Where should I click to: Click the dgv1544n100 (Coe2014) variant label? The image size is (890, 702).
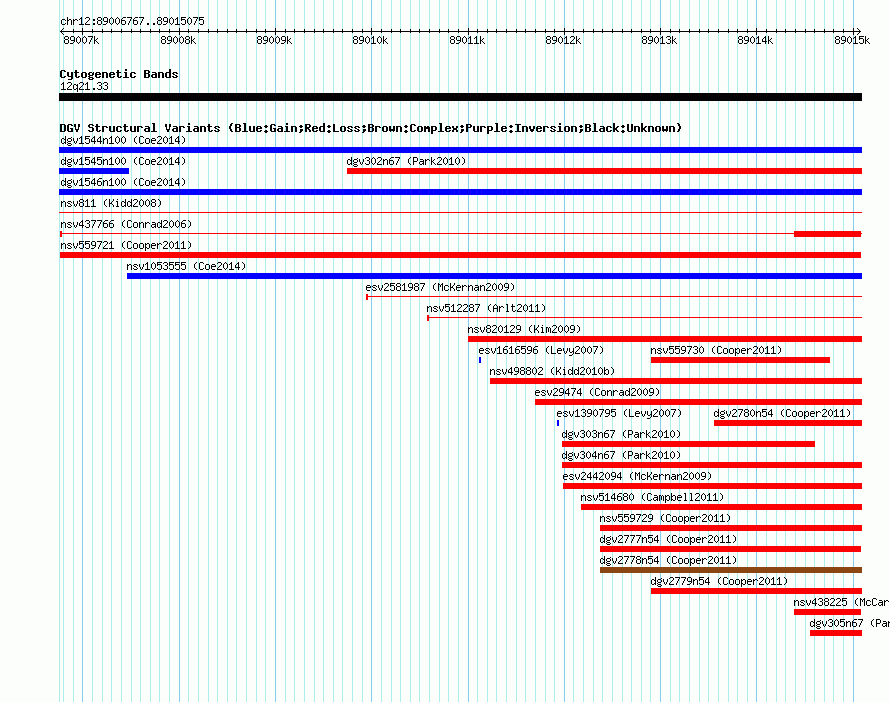point(123,140)
